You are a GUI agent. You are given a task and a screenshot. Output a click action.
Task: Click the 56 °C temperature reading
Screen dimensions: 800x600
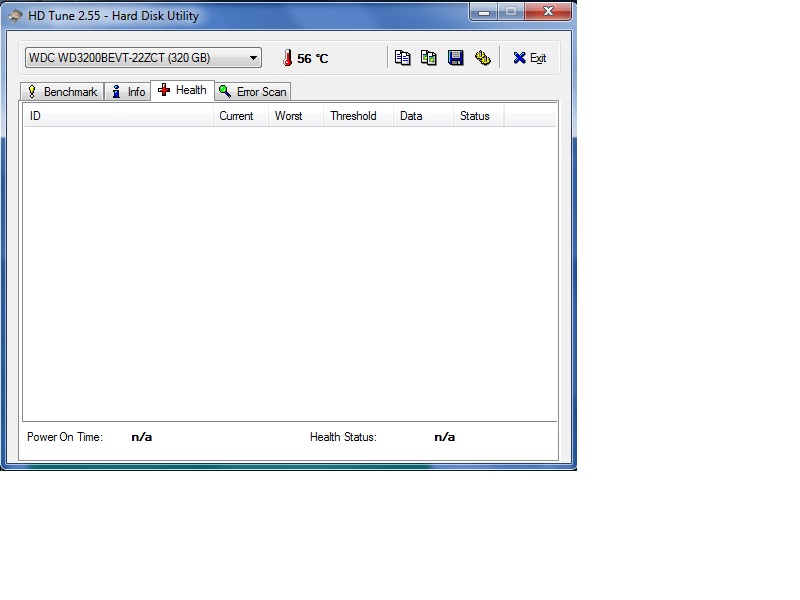313,59
